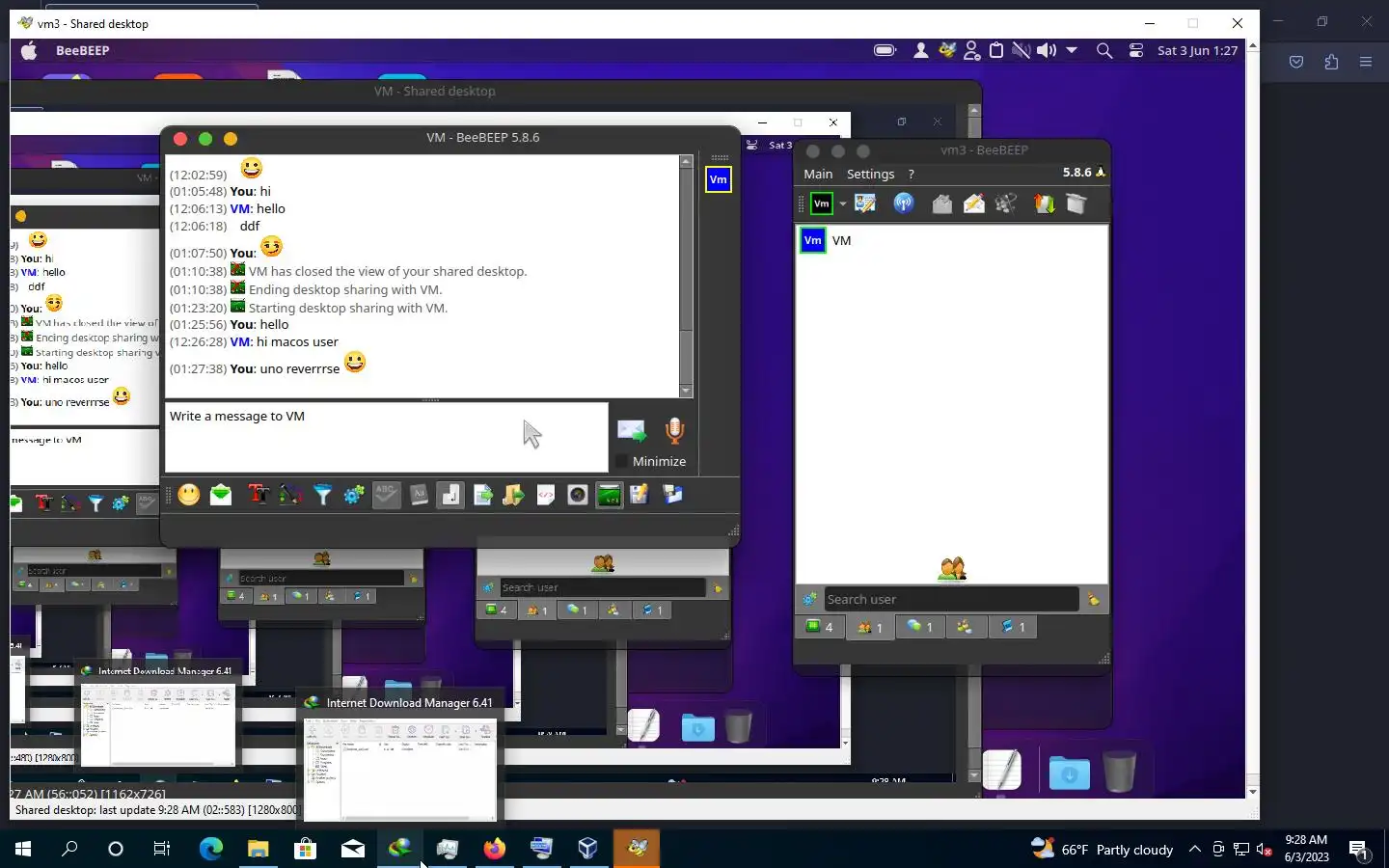Click the Internet Download Manager 6.41 preview thumbnail
Image resolution: width=1389 pixels, height=868 pixels.
[400, 769]
